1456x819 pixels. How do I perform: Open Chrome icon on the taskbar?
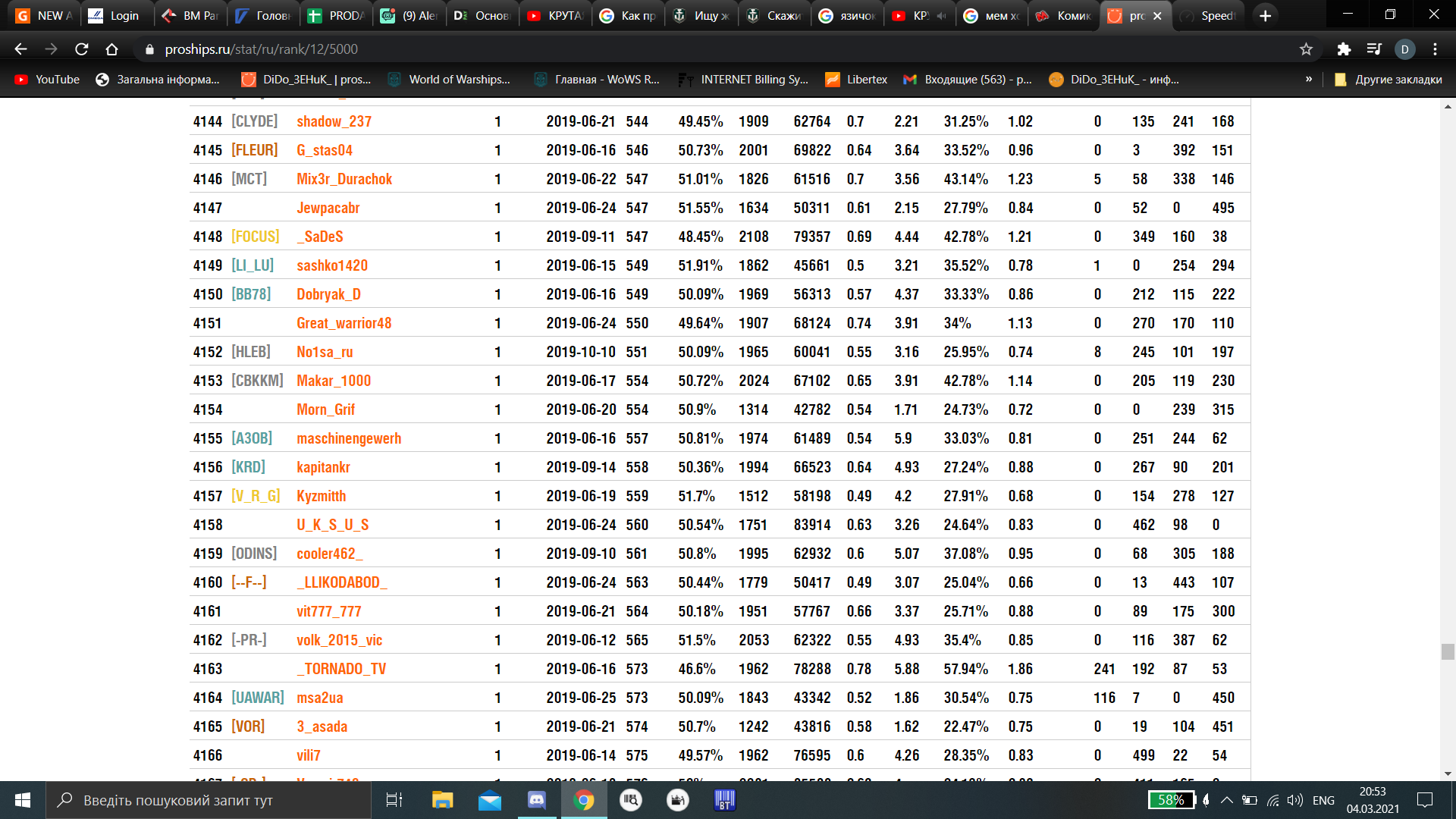coord(584,800)
